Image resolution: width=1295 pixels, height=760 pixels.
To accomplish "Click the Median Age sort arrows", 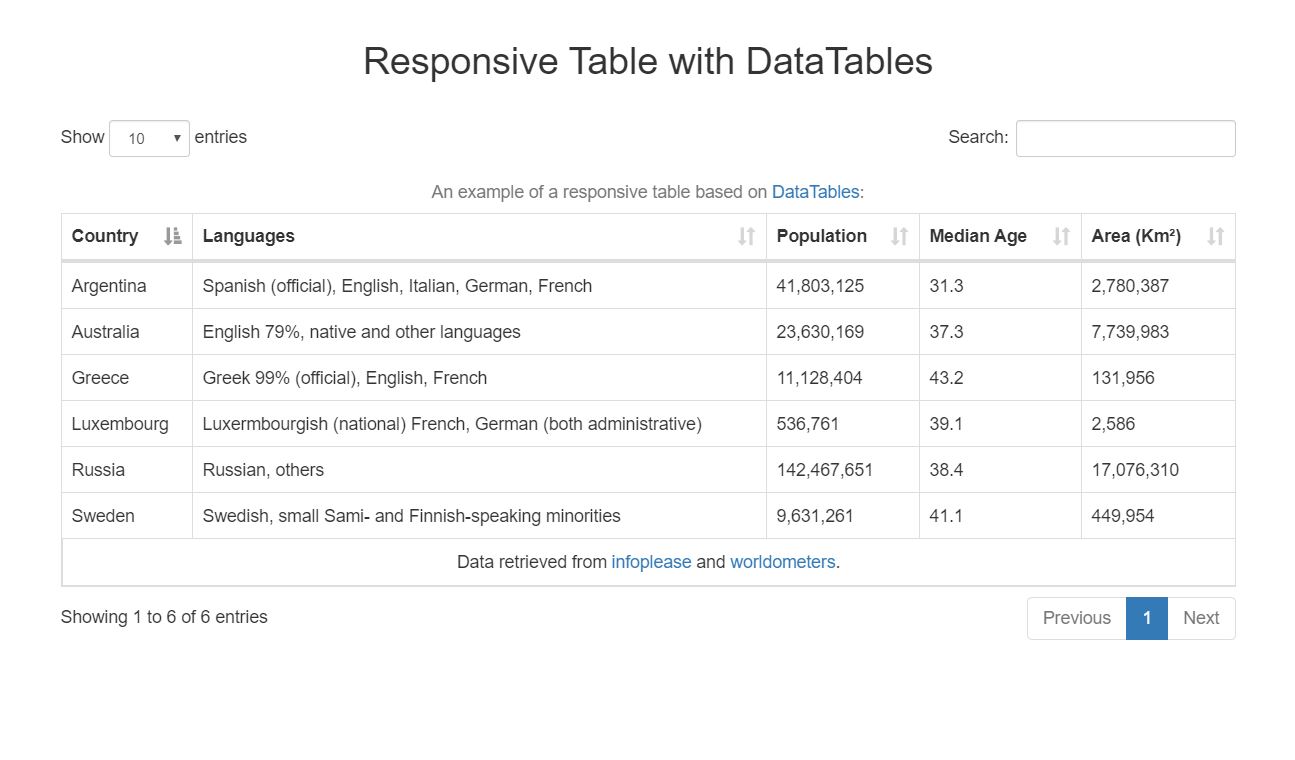I will [1061, 236].
